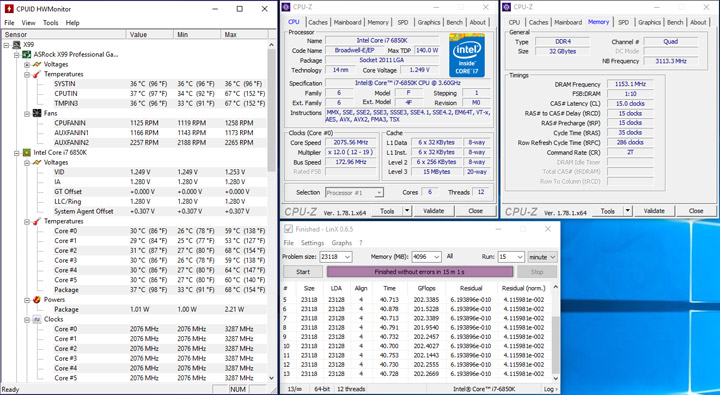Collapse the ASRock X99 motherboard node
Image resolution: width=720 pixels, height=395 pixels.
[x=17, y=55]
